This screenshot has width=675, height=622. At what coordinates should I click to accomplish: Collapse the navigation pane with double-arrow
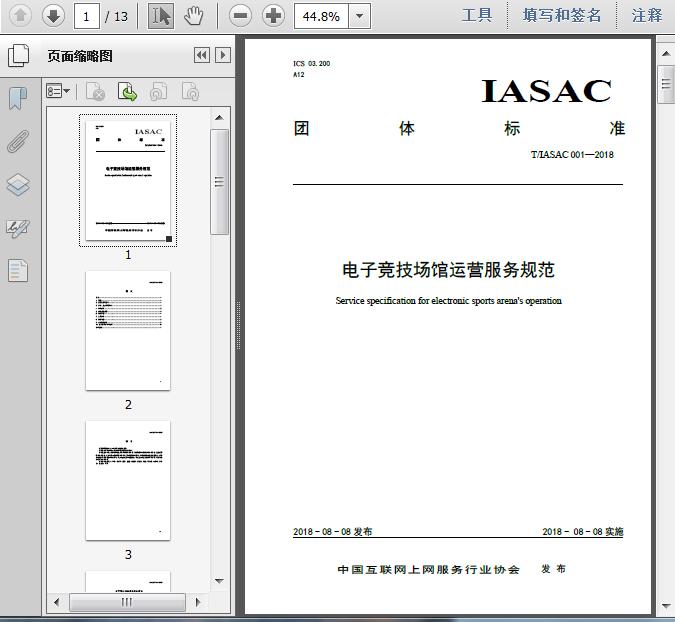tap(202, 55)
